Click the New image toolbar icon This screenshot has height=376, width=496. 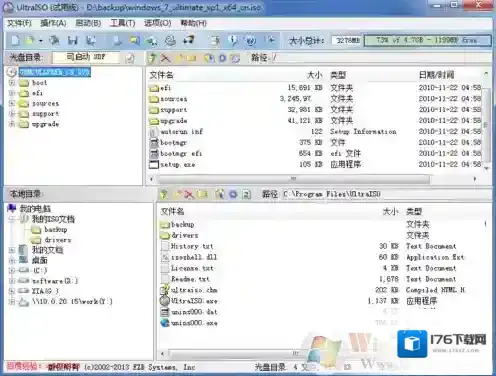(x=15, y=41)
